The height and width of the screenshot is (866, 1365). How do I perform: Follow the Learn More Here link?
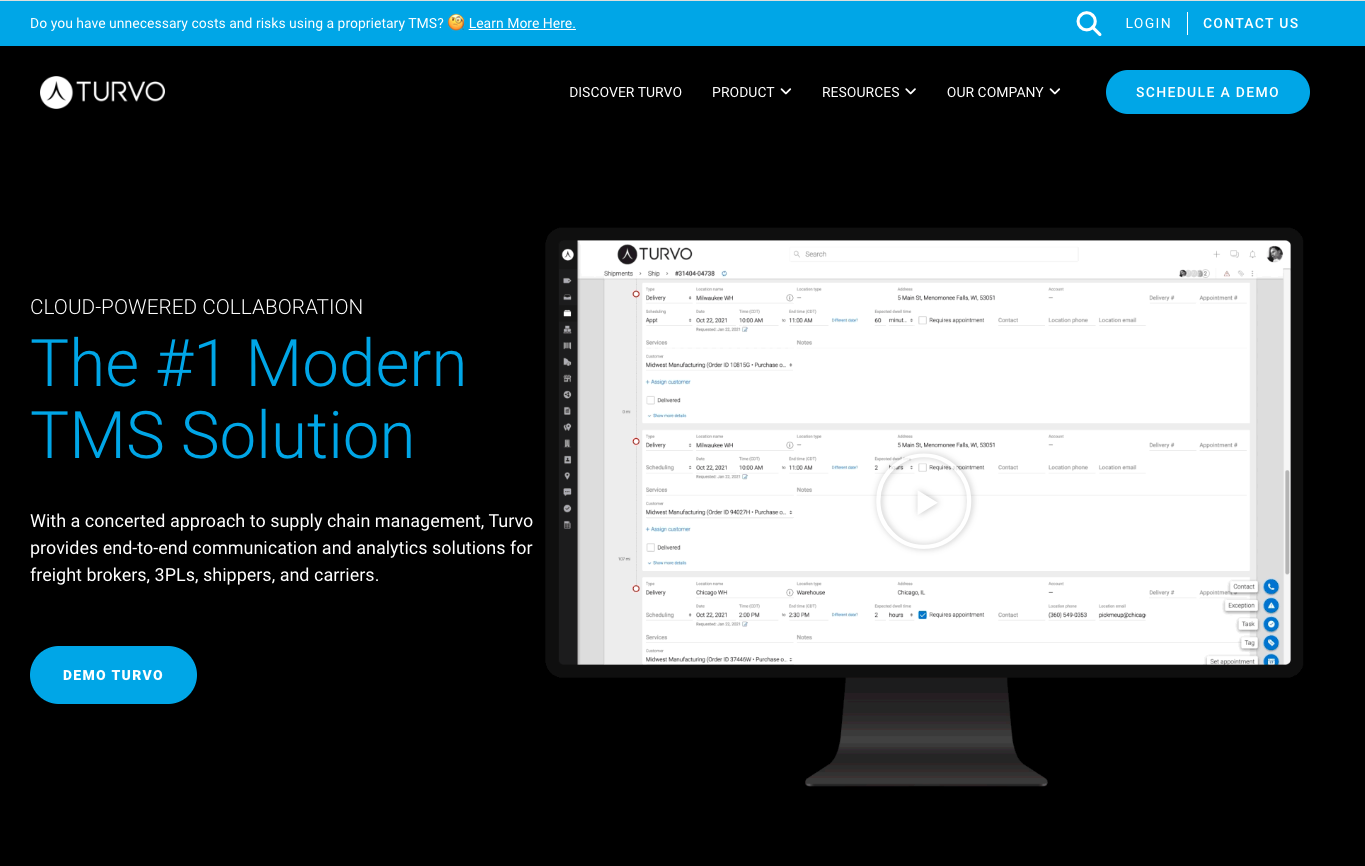522,23
